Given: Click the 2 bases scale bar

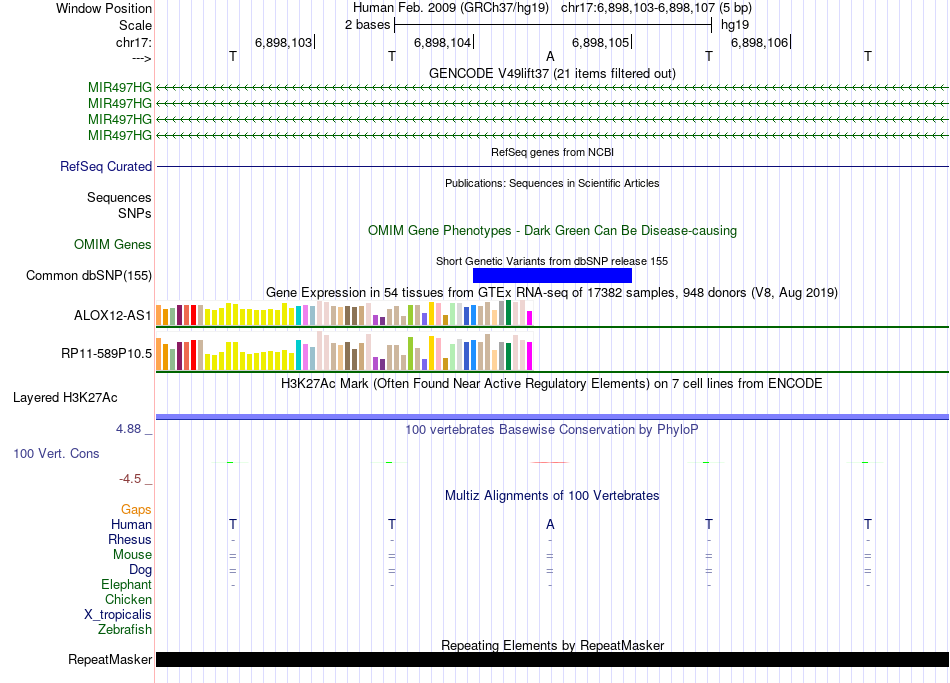Looking at the screenshot, I should click(x=553, y=25).
